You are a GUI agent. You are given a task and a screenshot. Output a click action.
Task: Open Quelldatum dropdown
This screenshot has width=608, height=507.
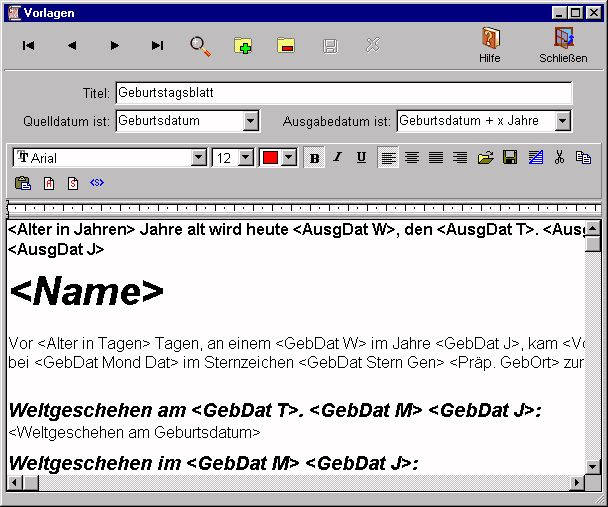point(250,121)
